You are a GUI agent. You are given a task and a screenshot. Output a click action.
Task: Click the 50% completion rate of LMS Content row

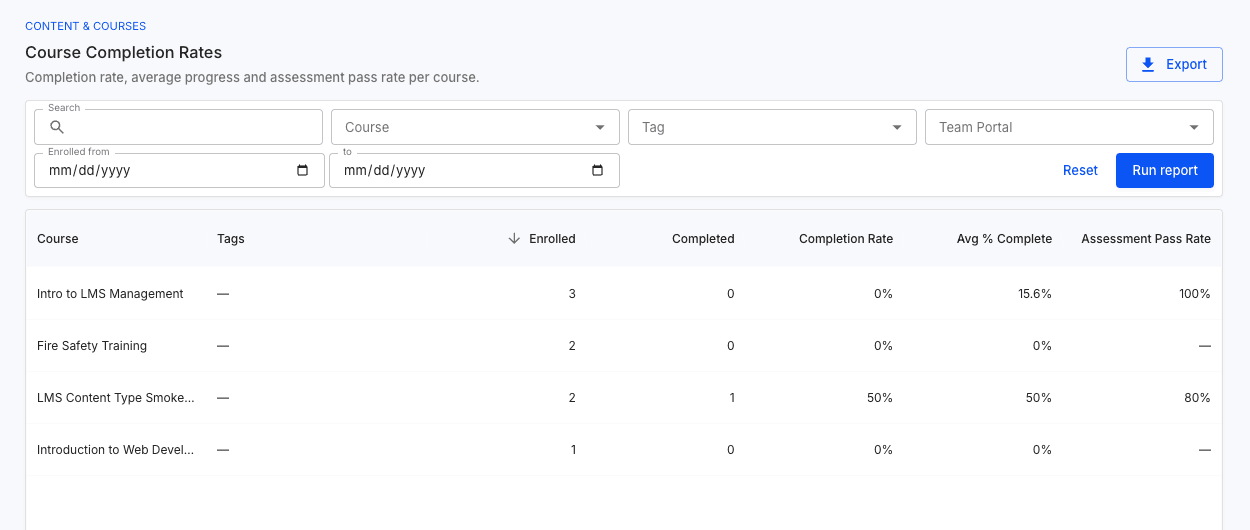[880, 398]
